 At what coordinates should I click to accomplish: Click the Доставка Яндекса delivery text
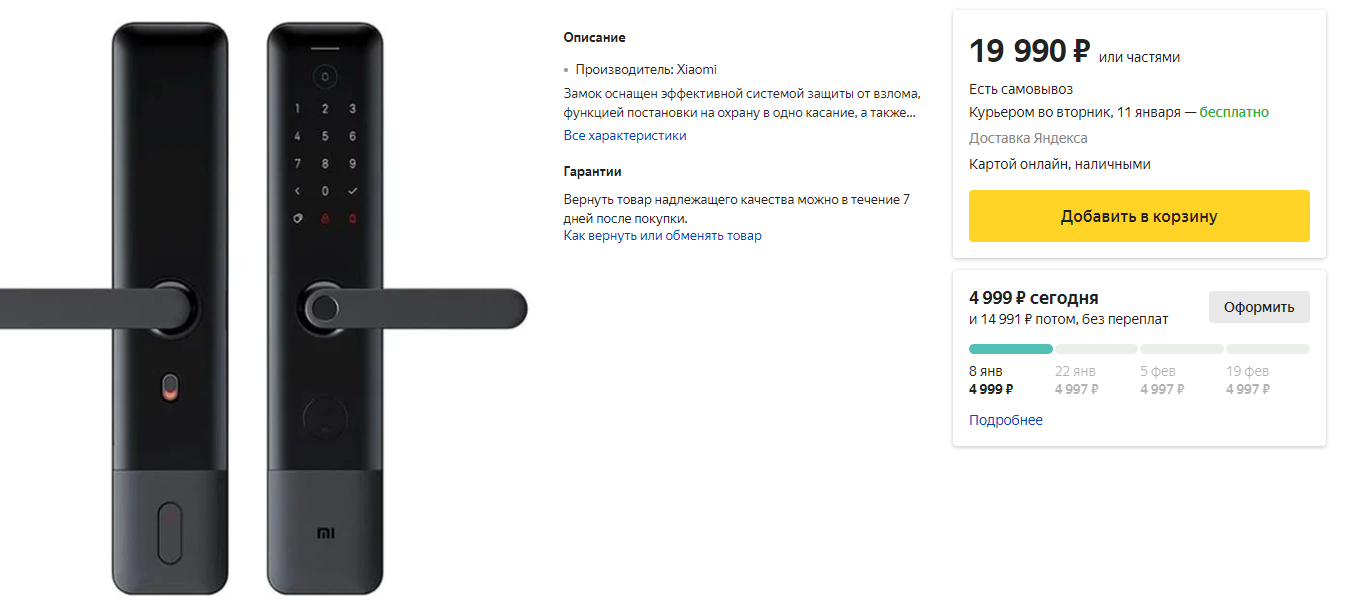(1028, 138)
